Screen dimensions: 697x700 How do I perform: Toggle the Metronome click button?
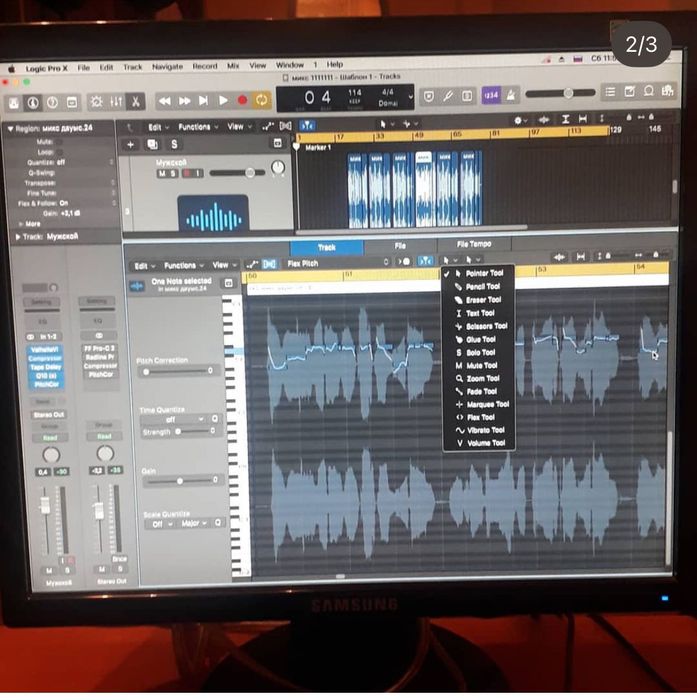510,95
